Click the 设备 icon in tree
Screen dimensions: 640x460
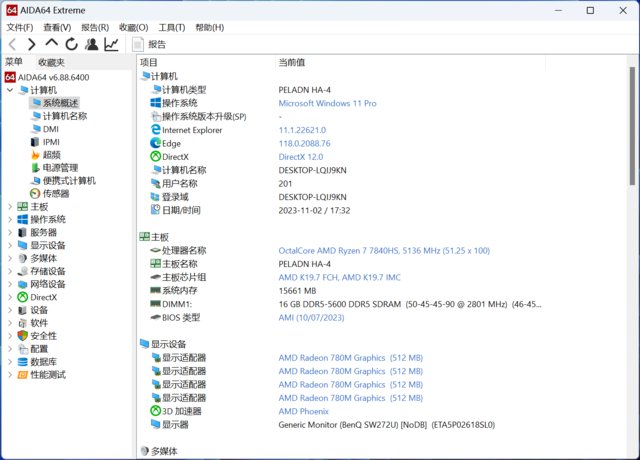23,310
